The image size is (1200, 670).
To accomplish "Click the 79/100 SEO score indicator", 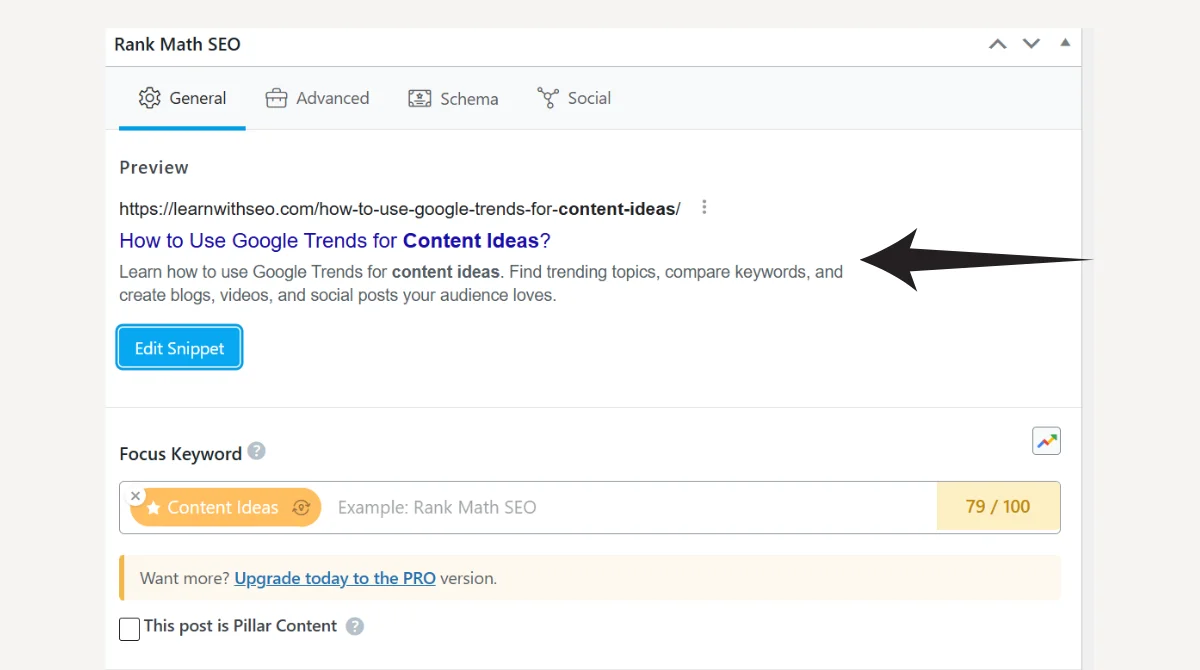I will [x=997, y=507].
